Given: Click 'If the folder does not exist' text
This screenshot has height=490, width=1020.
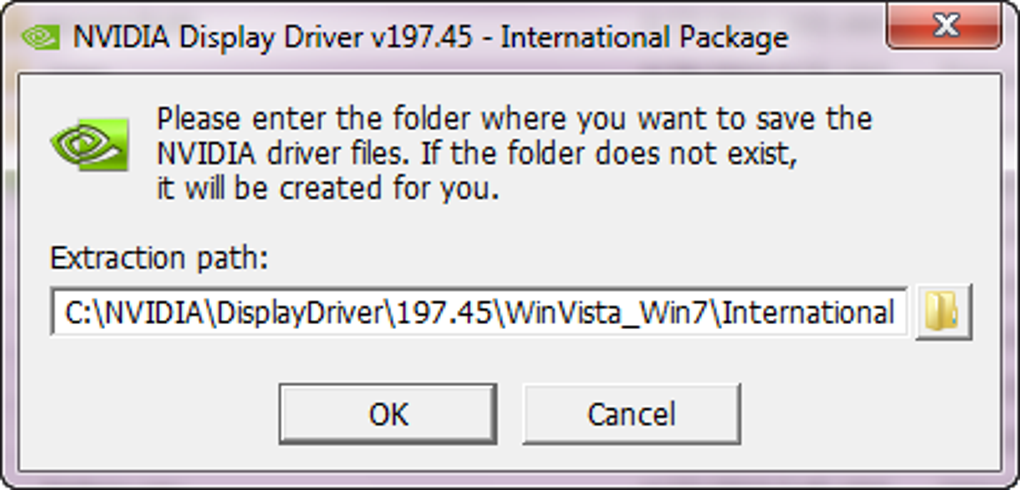Looking at the screenshot, I should point(612,154).
